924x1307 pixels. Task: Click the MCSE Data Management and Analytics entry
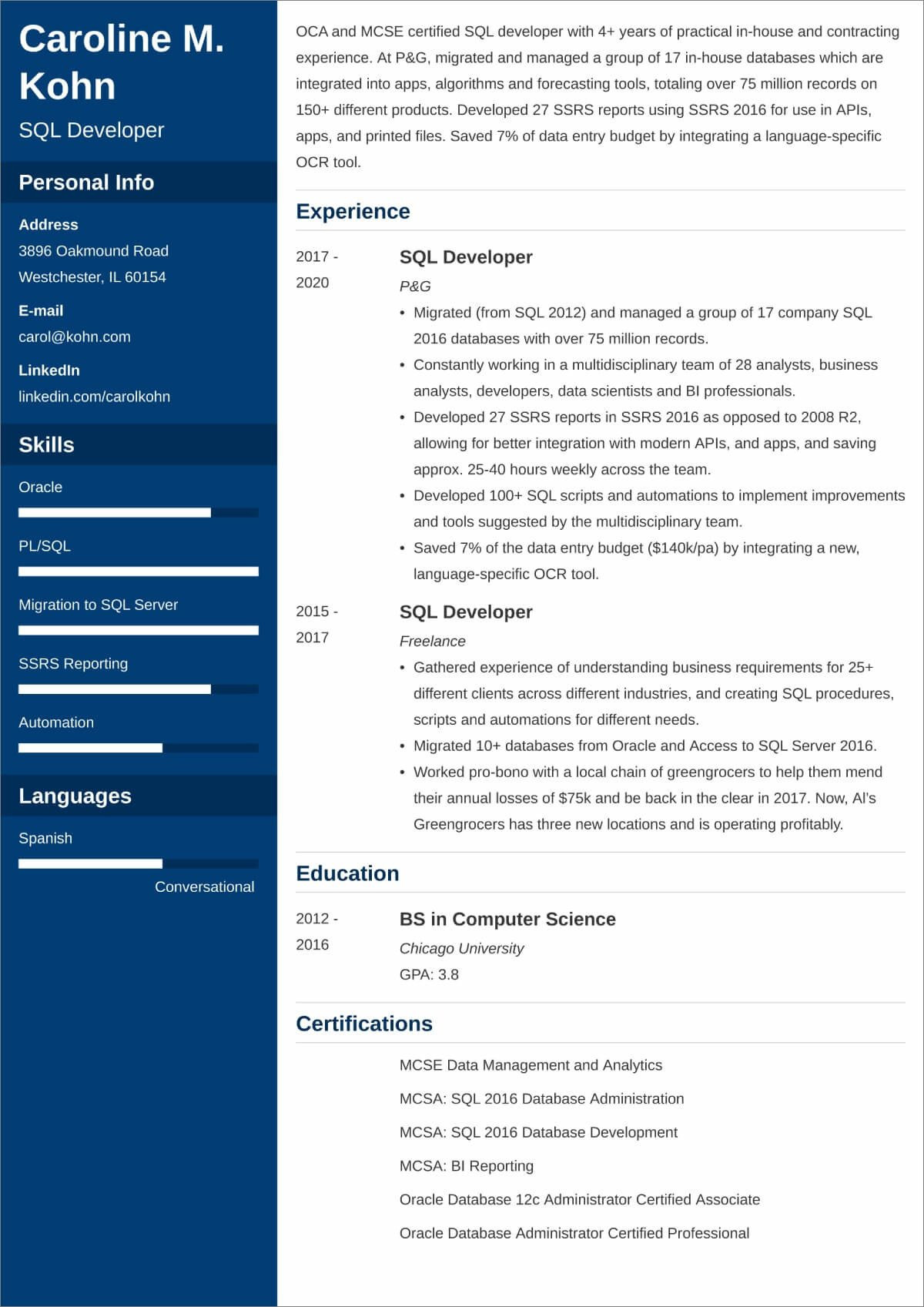(531, 1065)
